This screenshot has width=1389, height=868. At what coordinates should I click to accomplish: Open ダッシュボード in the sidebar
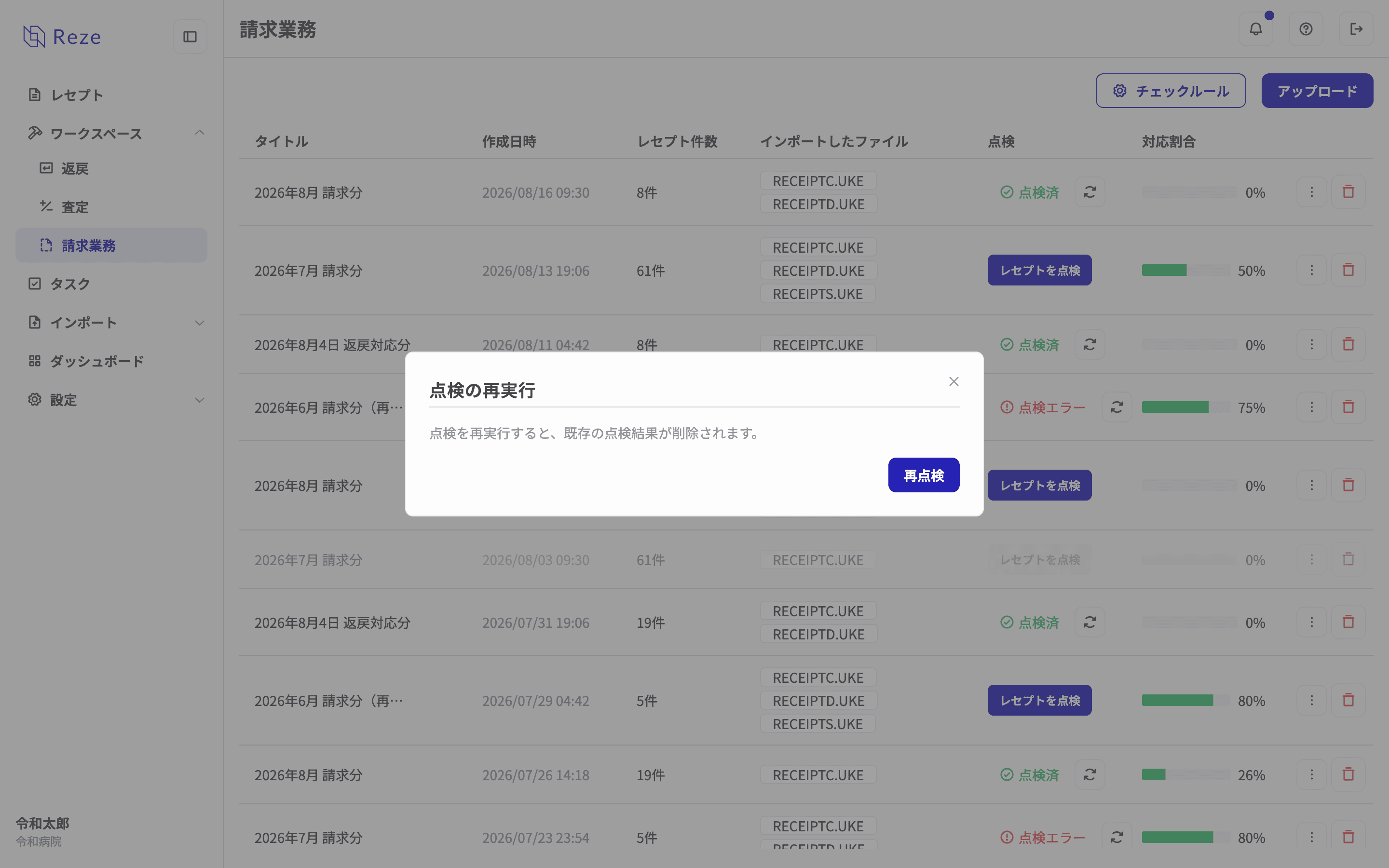111,361
